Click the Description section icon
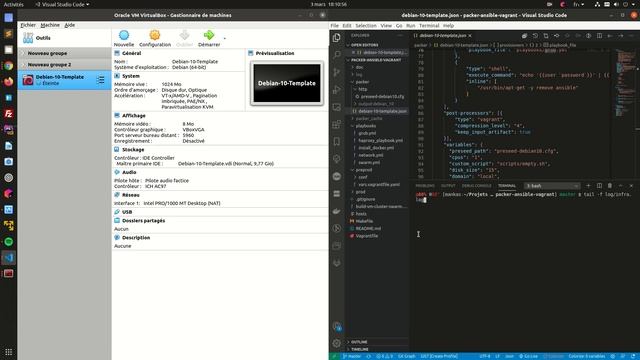The image size is (640, 360). tap(117, 238)
